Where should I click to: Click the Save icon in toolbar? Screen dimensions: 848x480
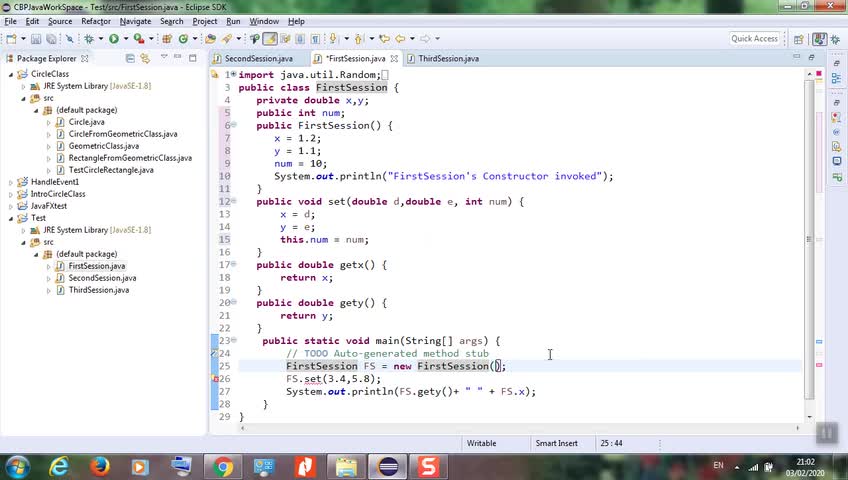pyautogui.click(x=36, y=39)
